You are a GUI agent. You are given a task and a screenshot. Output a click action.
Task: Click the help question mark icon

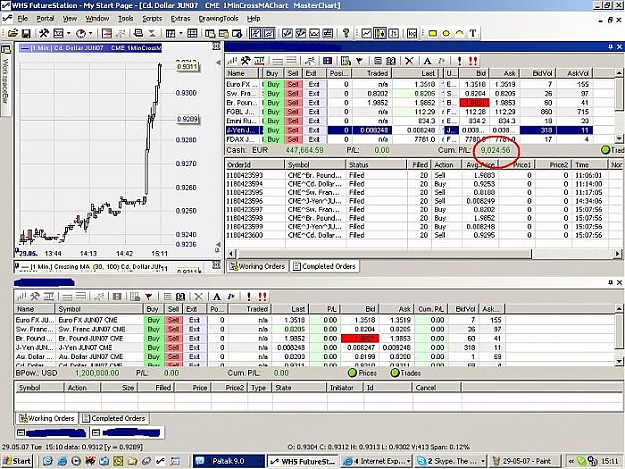346,33
